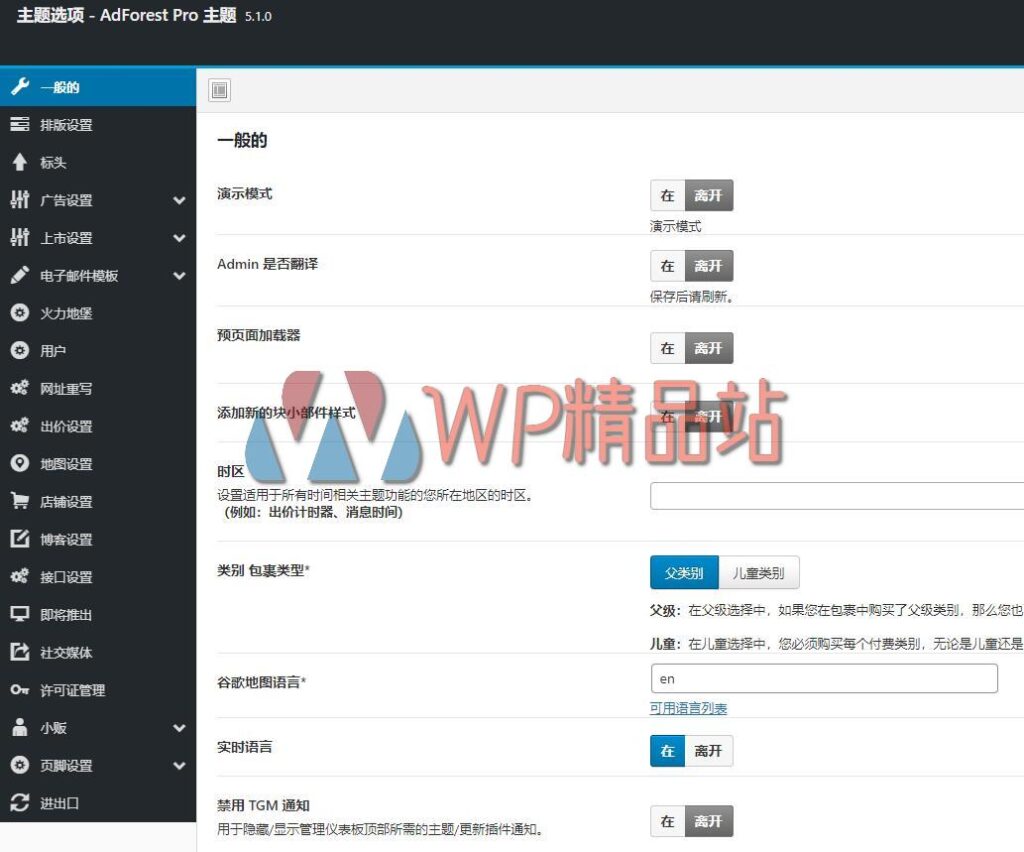Enable Admin 是否翻译 by clicking 在

[x=667, y=266]
